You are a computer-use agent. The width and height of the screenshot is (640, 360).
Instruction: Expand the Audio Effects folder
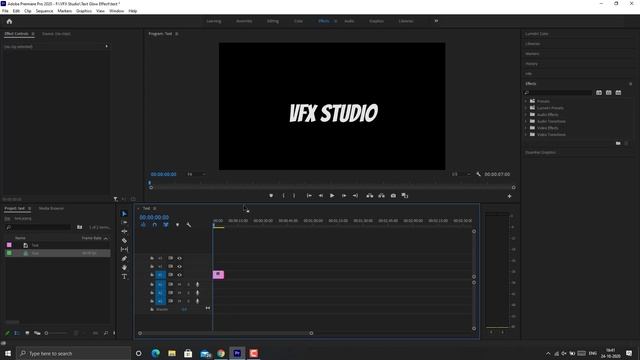526,115
